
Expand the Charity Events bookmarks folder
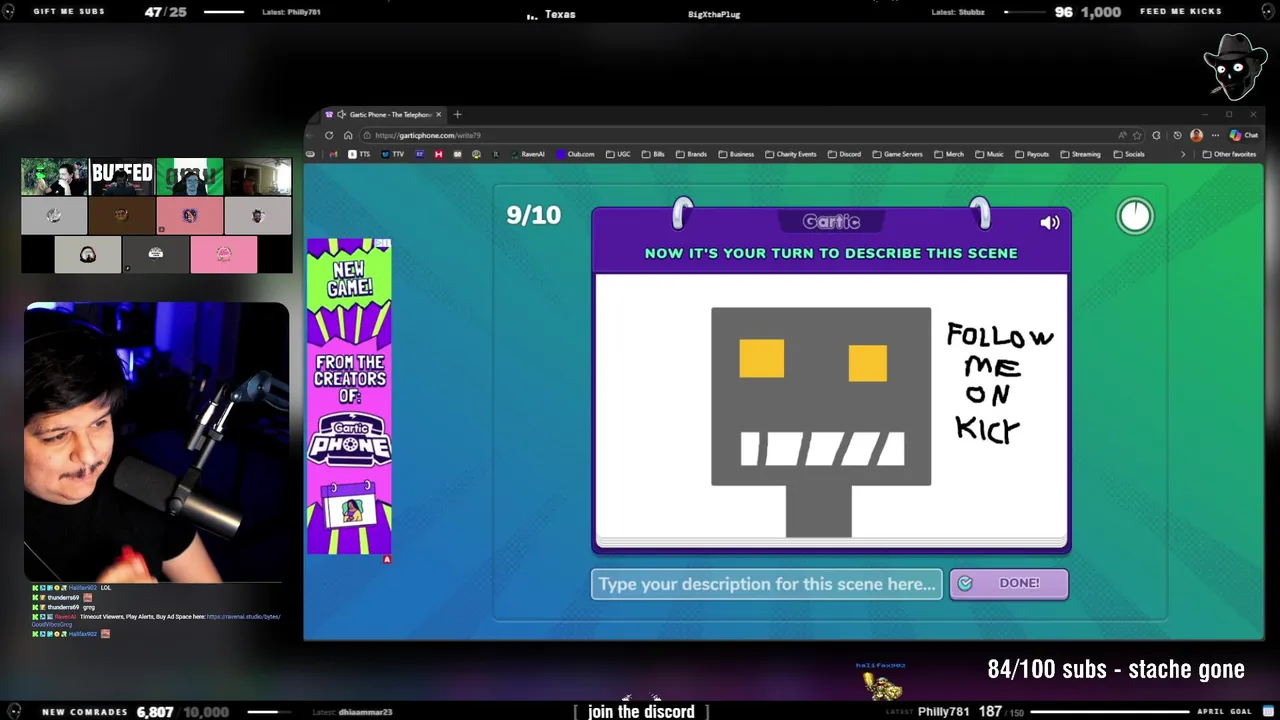(790, 154)
